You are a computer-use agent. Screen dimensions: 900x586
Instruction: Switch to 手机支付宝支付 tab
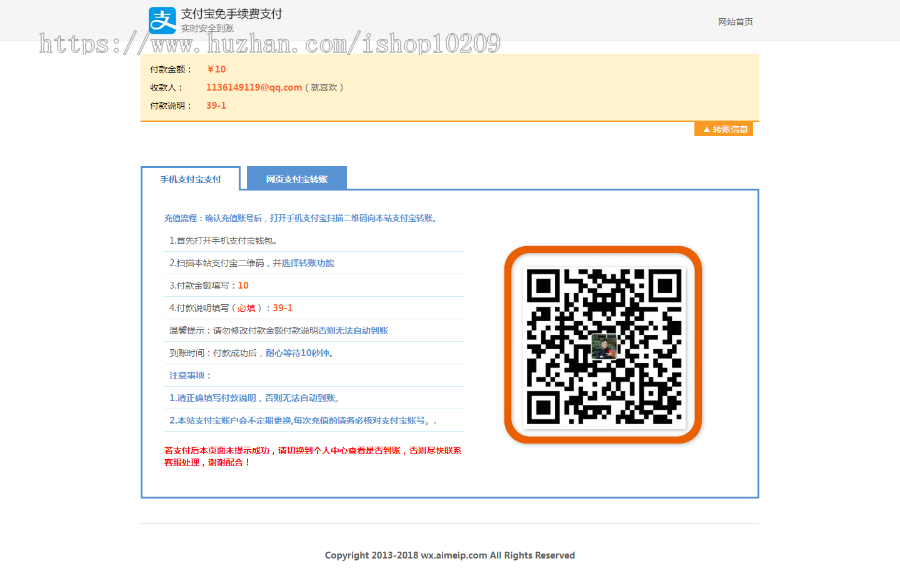click(191, 179)
